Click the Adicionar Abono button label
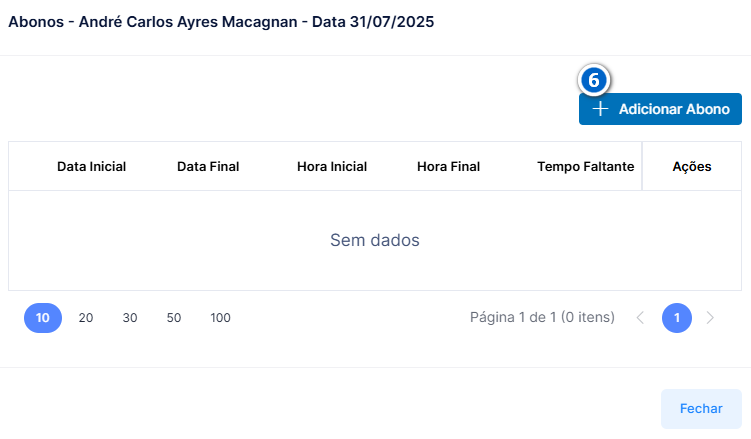The width and height of the screenshot is (751, 439). tap(674, 109)
